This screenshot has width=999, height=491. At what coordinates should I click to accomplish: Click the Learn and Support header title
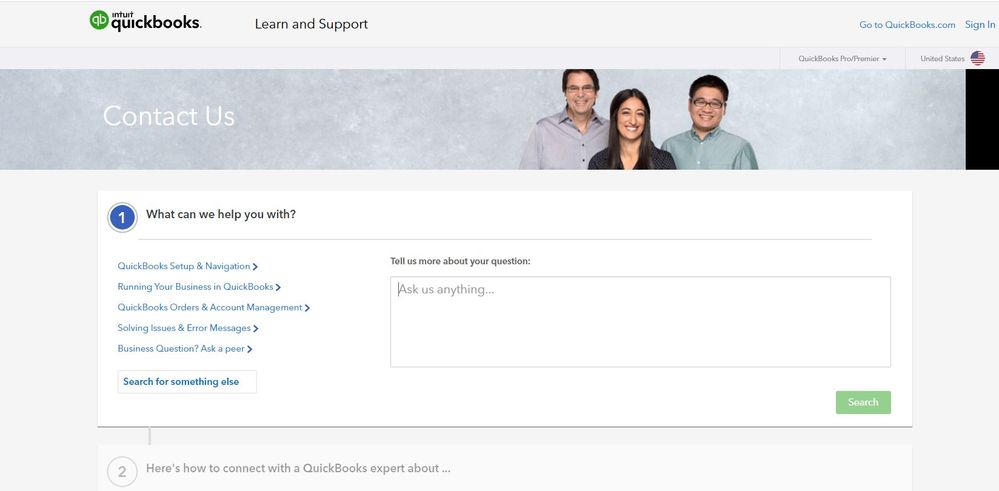click(x=311, y=24)
